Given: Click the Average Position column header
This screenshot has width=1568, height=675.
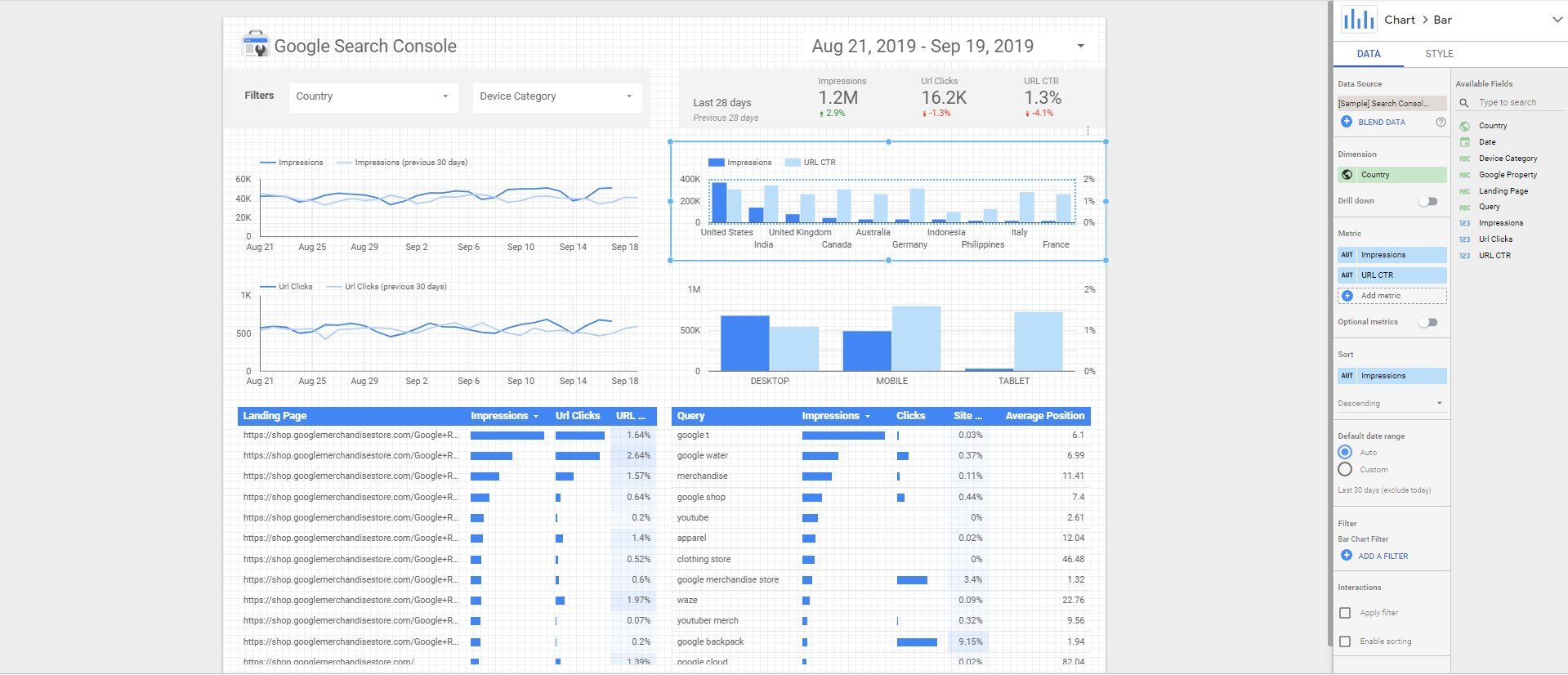Looking at the screenshot, I should point(1044,416).
